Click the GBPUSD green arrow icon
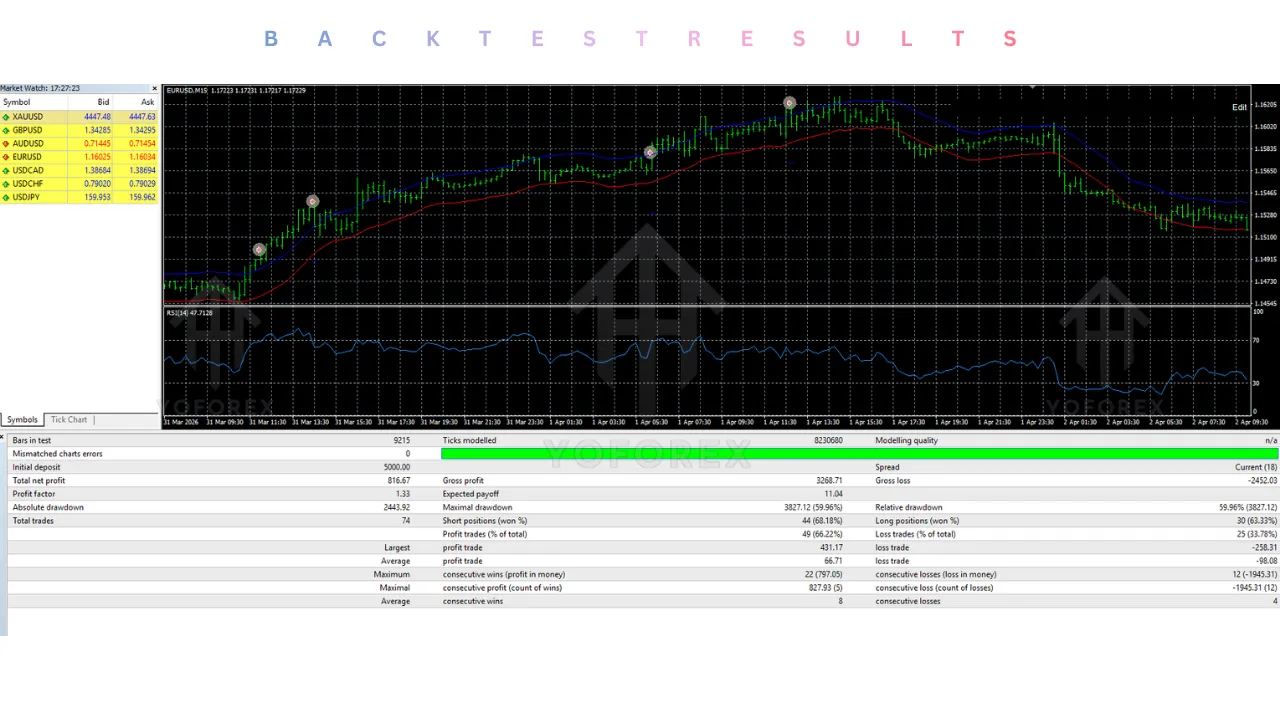This screenshot has height=720, width=1280. tap(6, 130)
